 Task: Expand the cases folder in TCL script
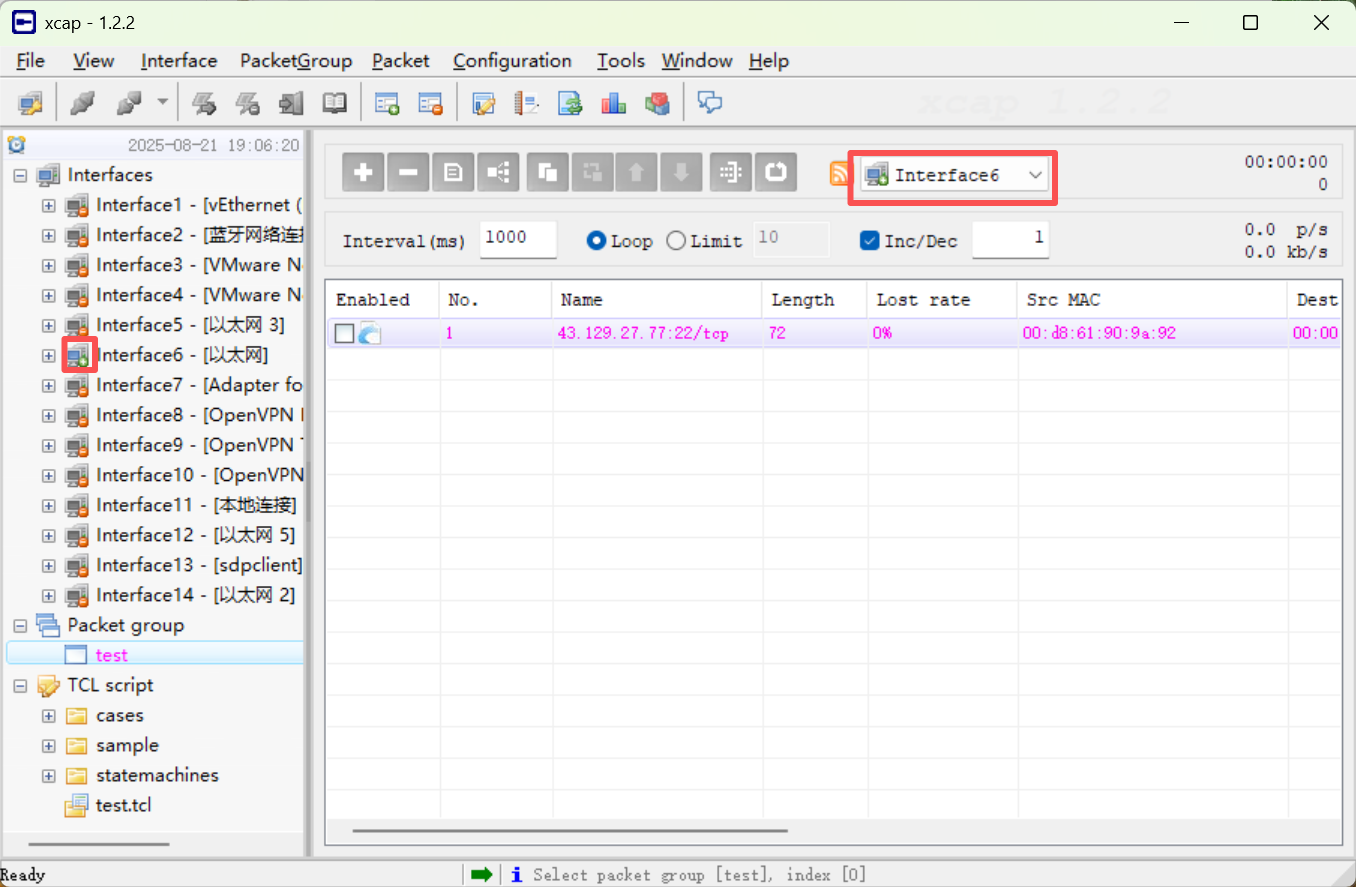click(48, 716)
